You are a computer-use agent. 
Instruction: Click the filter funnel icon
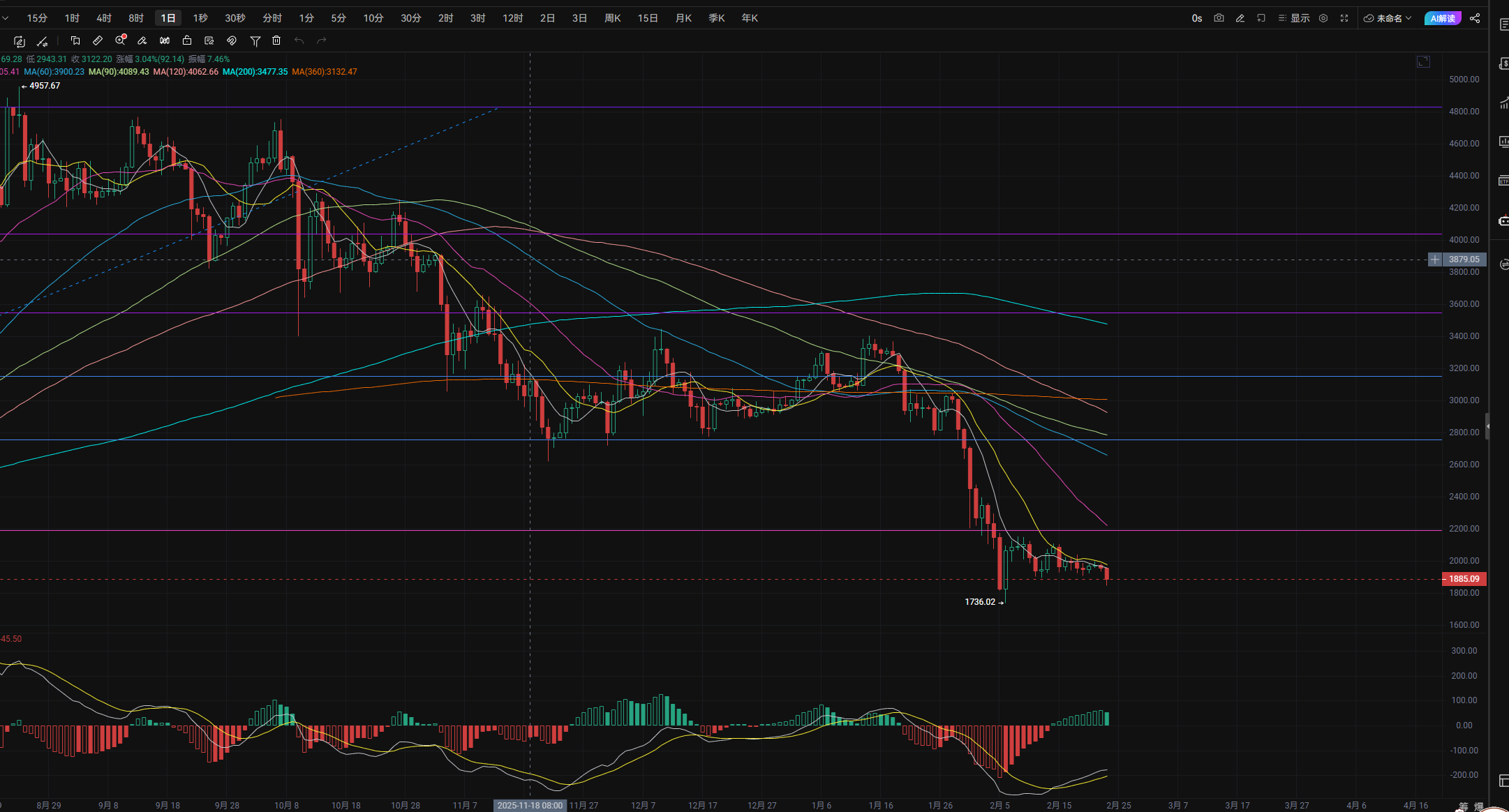coord(255,41)
